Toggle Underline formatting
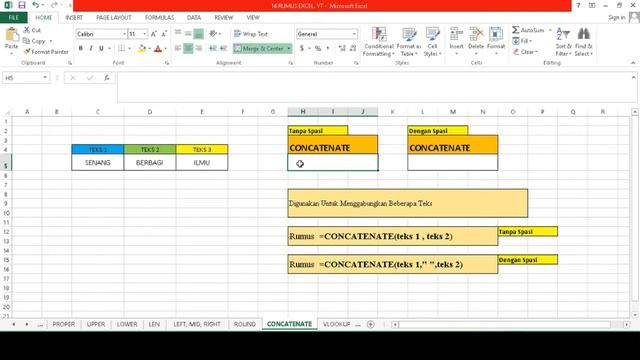This screenshot has height=360, width=640. click(101, 49)
